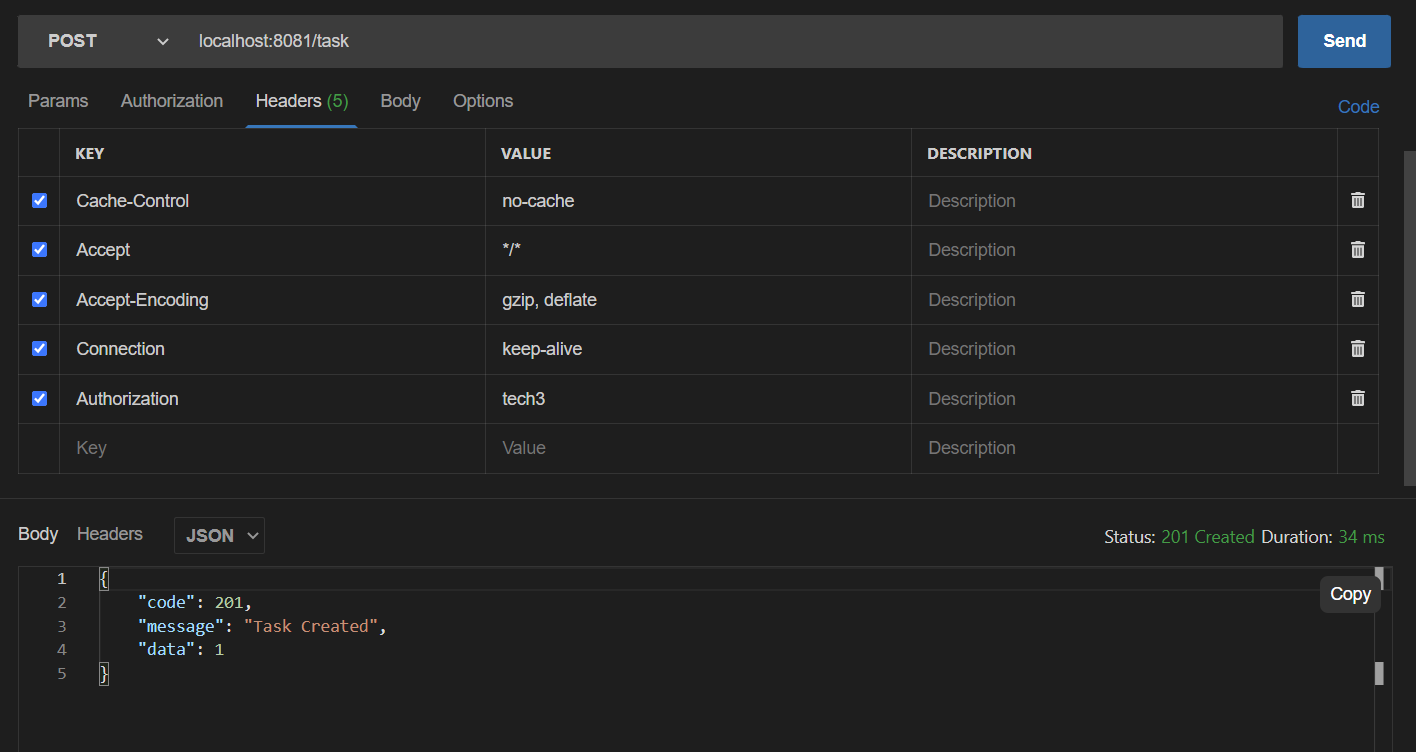
Task: View response Headers tab
Action: pyautogui.click(x=109, y=534)
